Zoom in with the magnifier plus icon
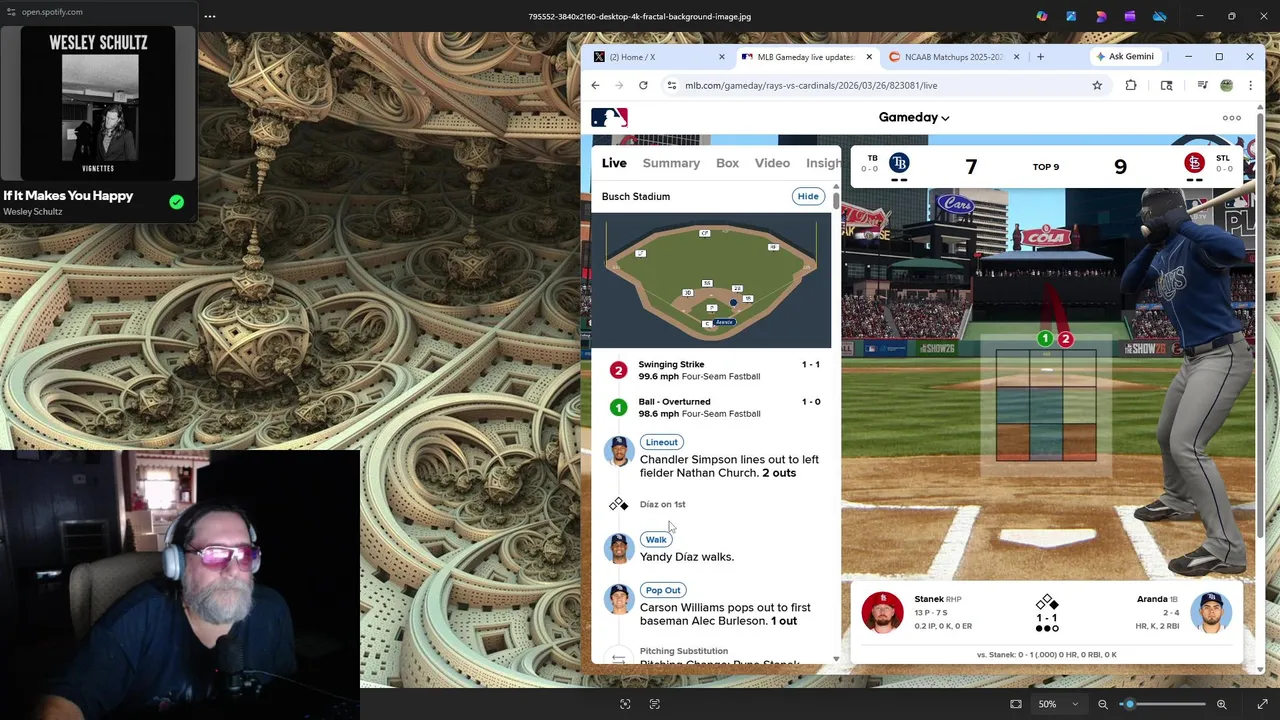Screen dimensions: 1280x720 click(1221, 704)
